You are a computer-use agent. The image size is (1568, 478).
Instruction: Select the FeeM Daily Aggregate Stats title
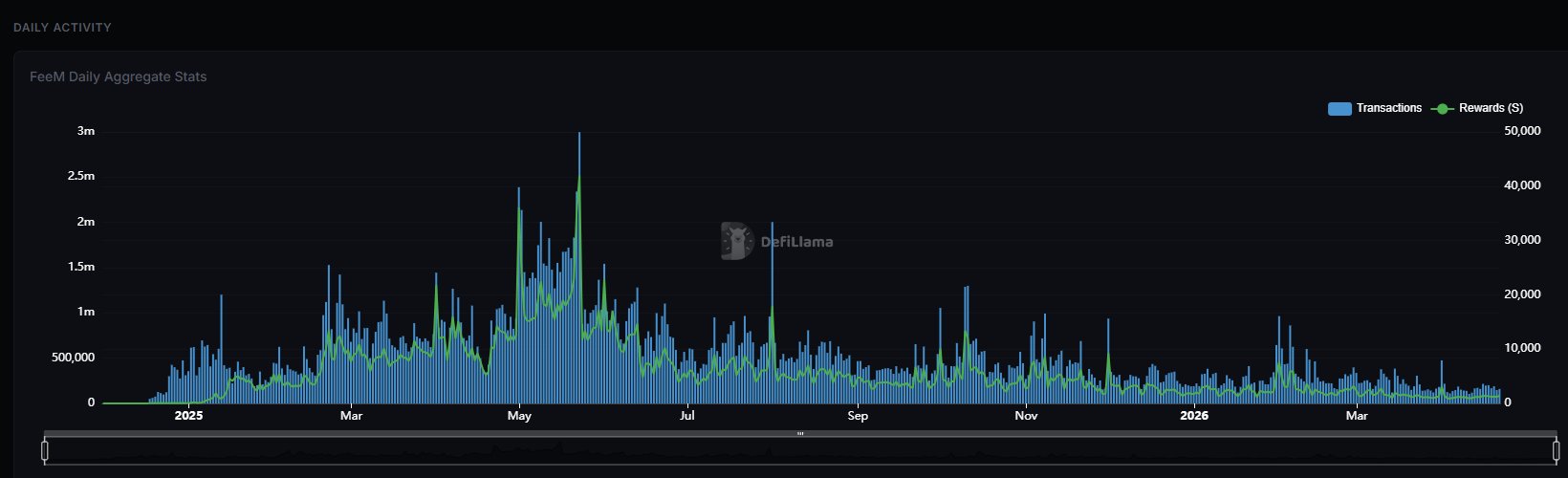(119, 76)
